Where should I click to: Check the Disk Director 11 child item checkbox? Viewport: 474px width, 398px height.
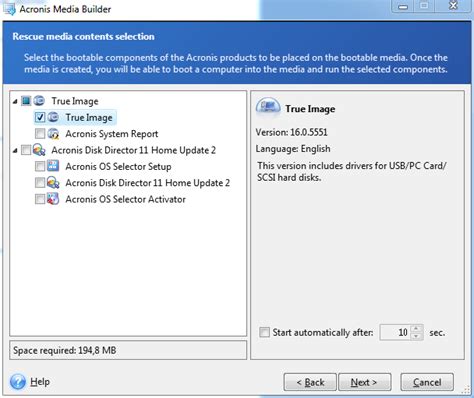tap(40, 183)
